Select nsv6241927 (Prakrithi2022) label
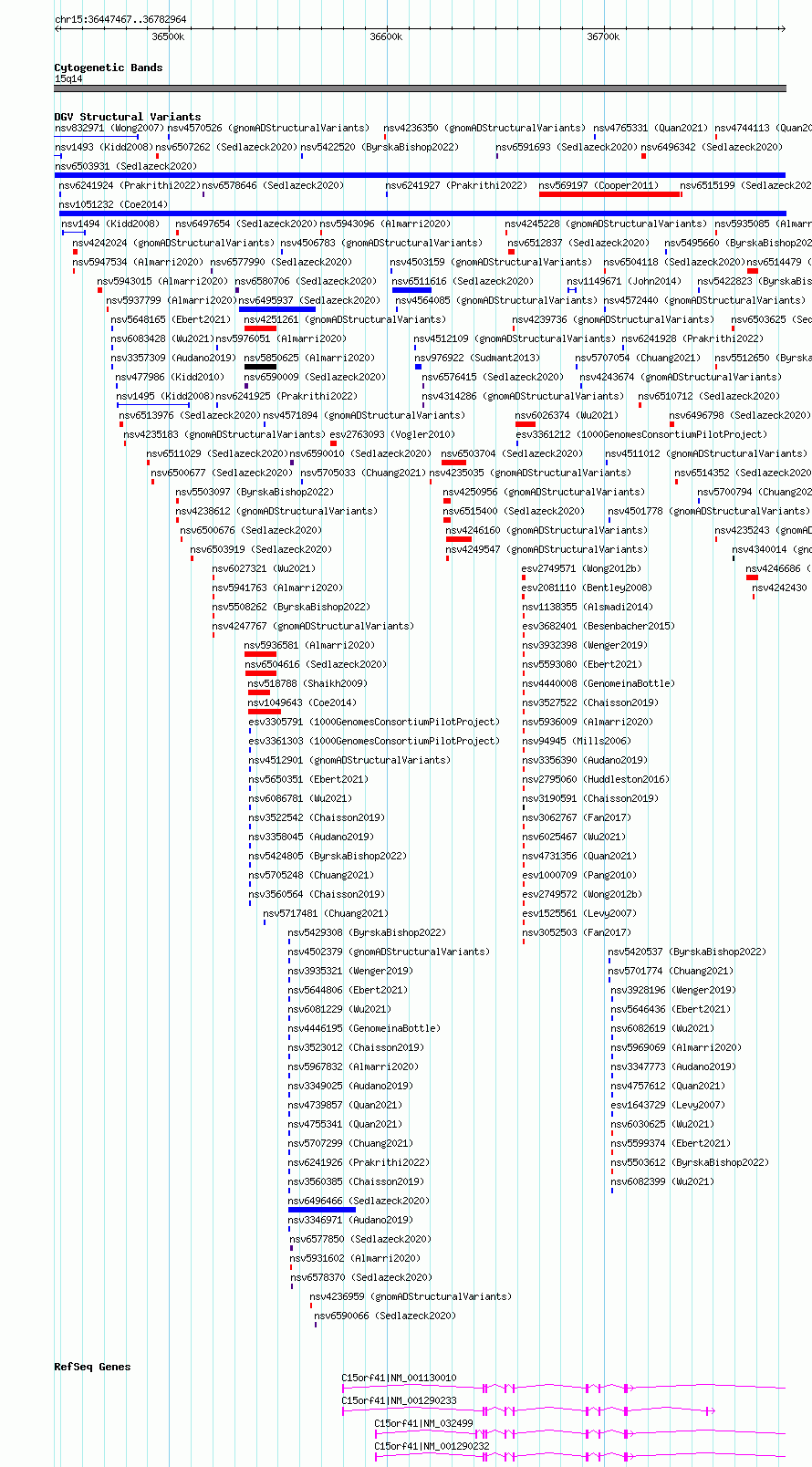Screen dimensions: 812x1467 [x=456, y=185]
